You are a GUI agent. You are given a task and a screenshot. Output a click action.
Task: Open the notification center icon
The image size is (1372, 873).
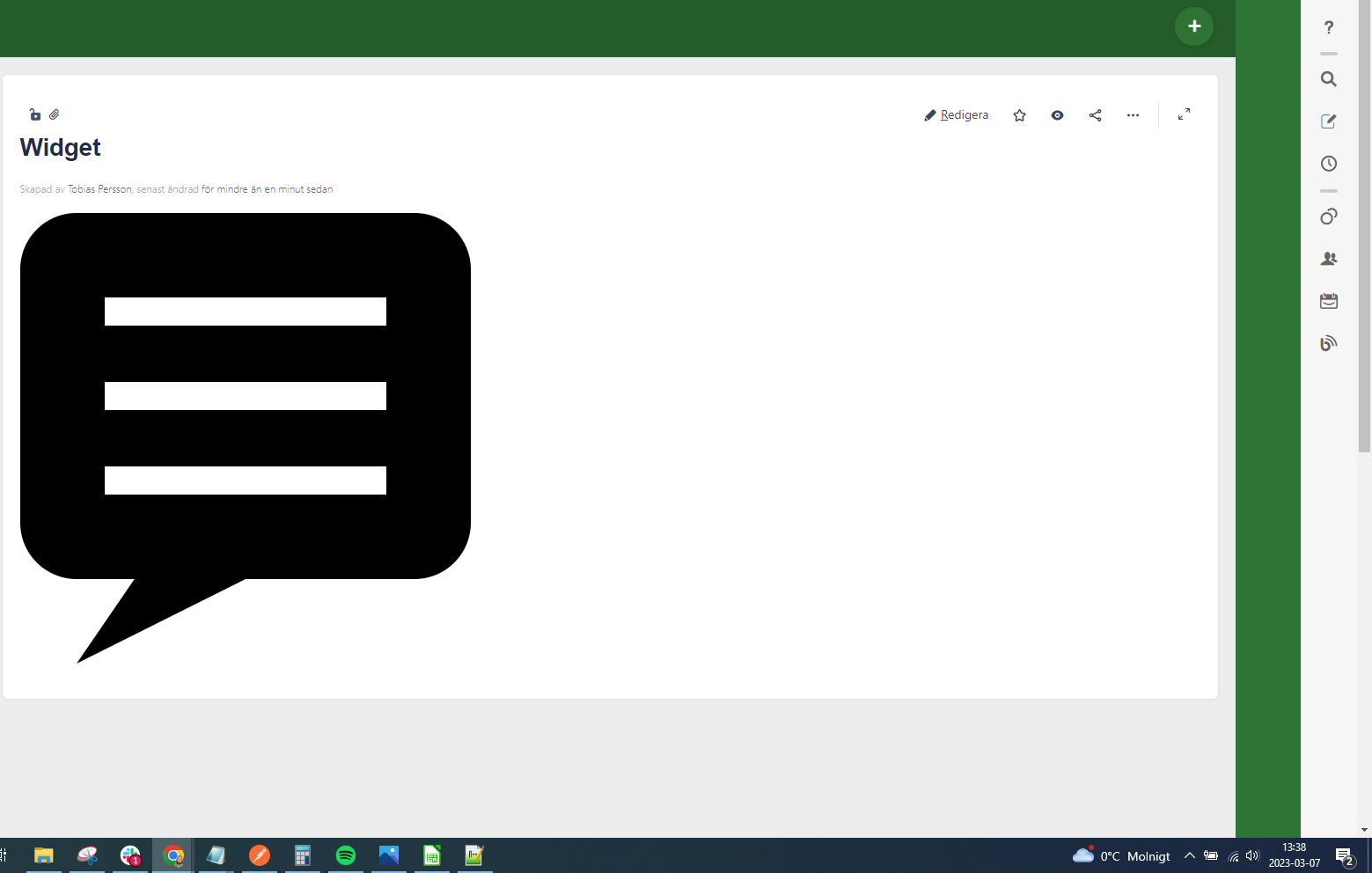click(x=1344, y=856)
